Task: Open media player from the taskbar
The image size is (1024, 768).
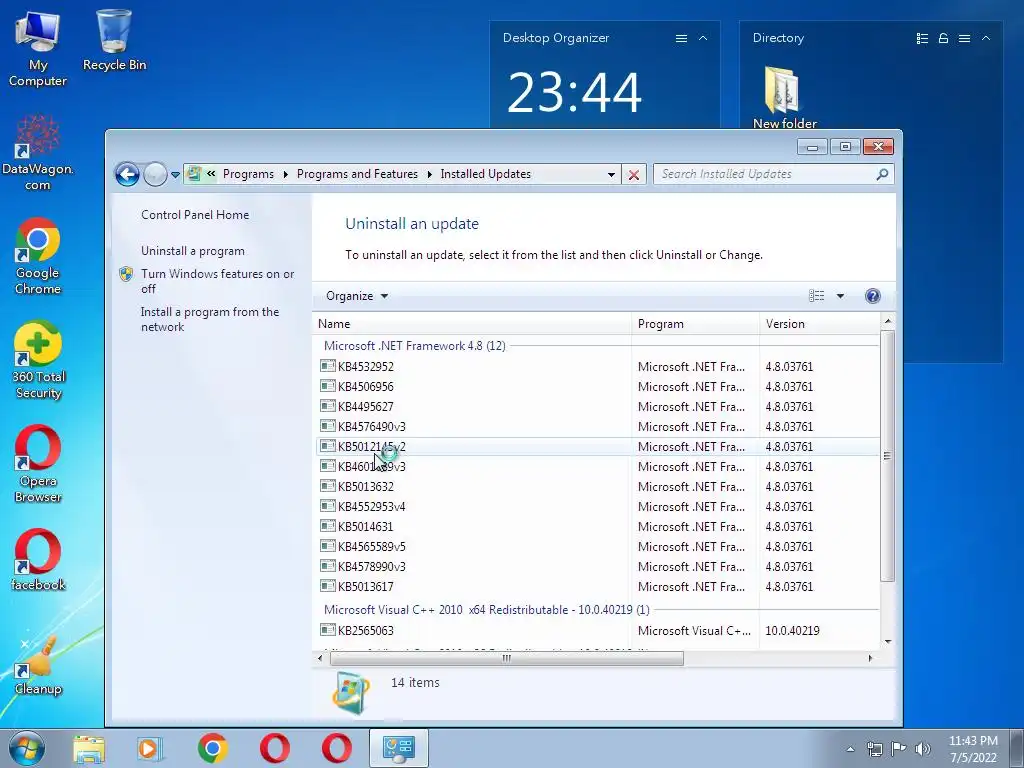Action: tap(150, 748)
